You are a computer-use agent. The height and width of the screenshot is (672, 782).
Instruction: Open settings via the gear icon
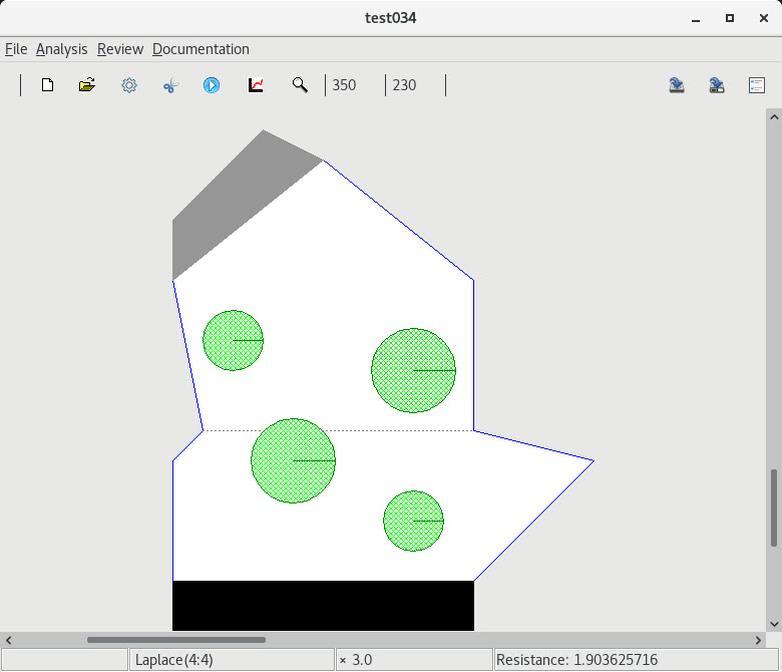[x=129, y=85]
